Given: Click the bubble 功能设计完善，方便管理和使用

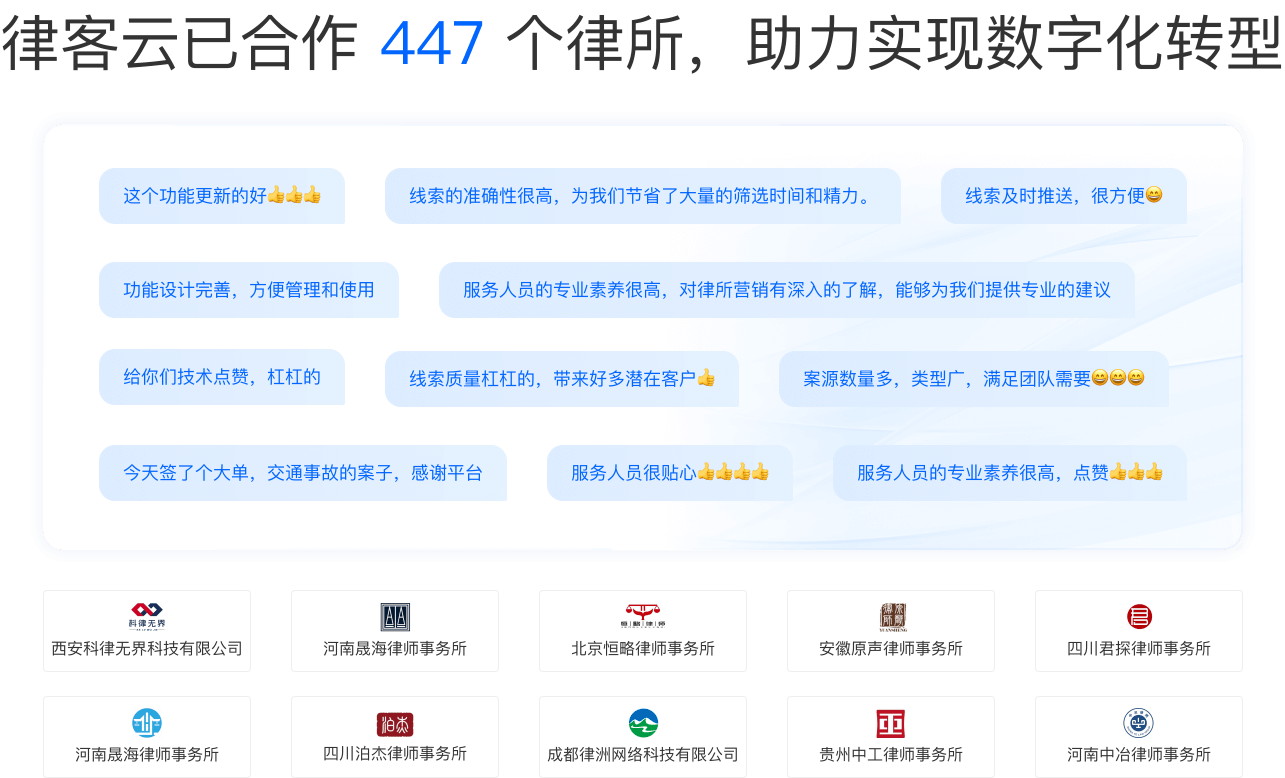Looking at the screenshot, I should [x=249, y=290].
